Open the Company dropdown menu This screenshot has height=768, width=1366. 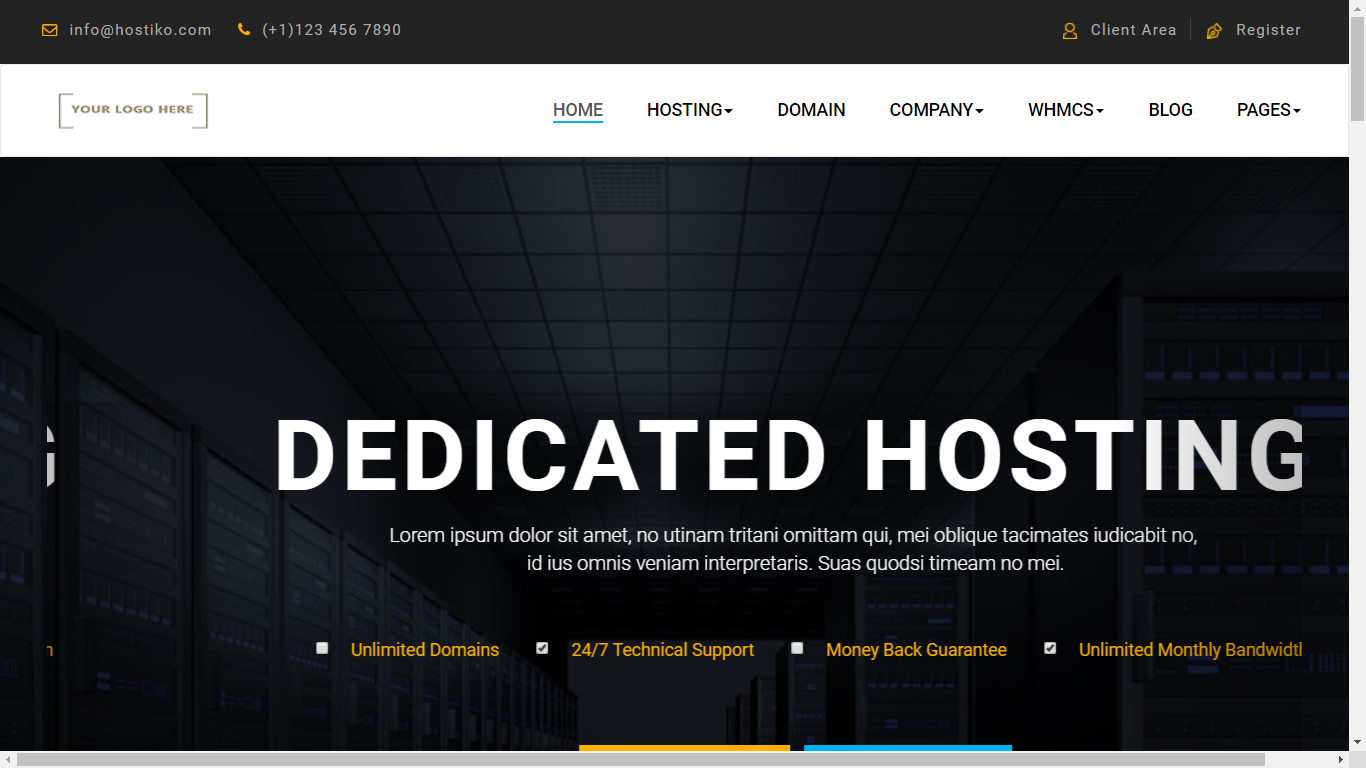pyautogui.click(x=936, y=110)
